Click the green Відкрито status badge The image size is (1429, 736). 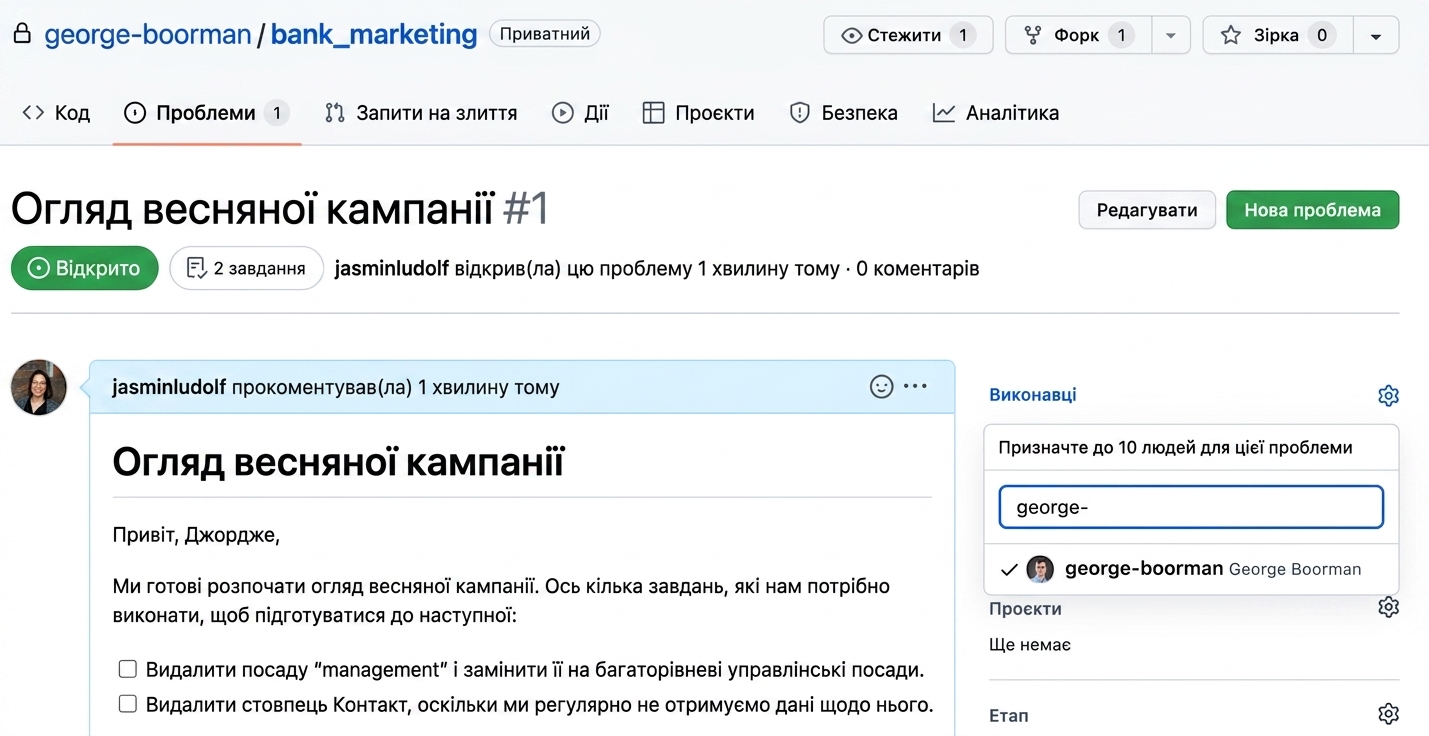tap(85, 268)
